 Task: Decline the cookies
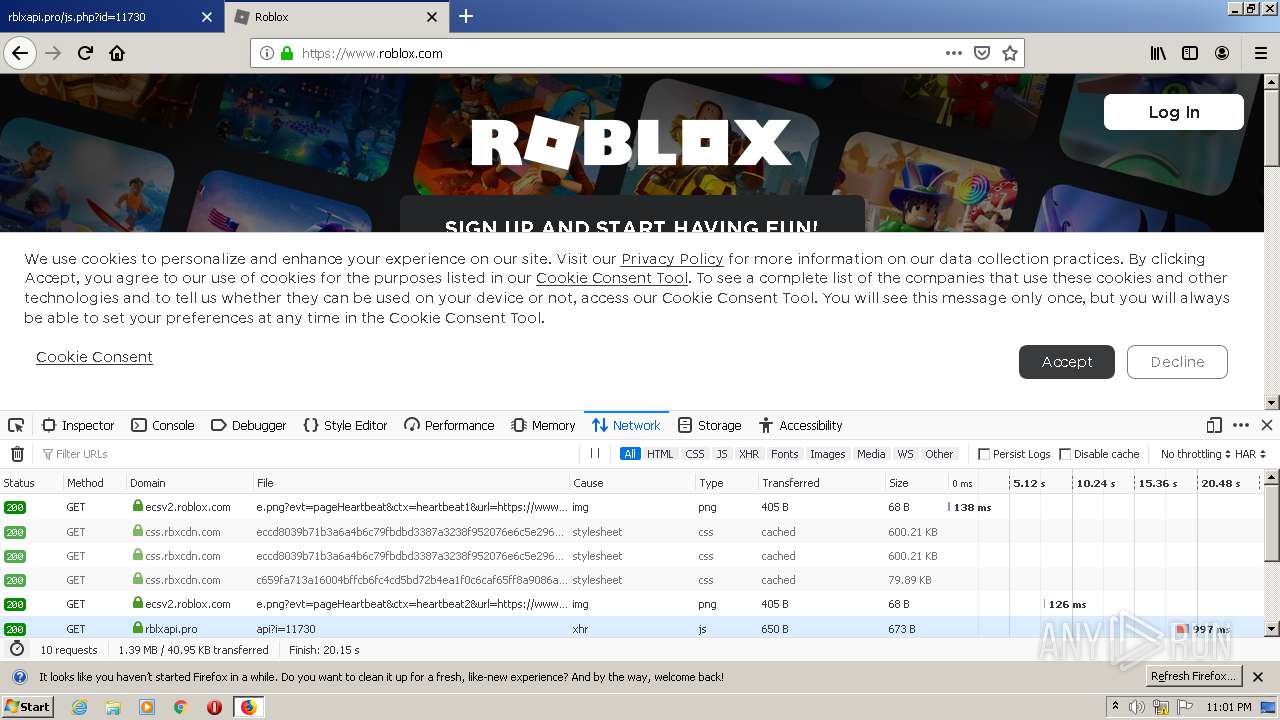(x=1177, y=362)
